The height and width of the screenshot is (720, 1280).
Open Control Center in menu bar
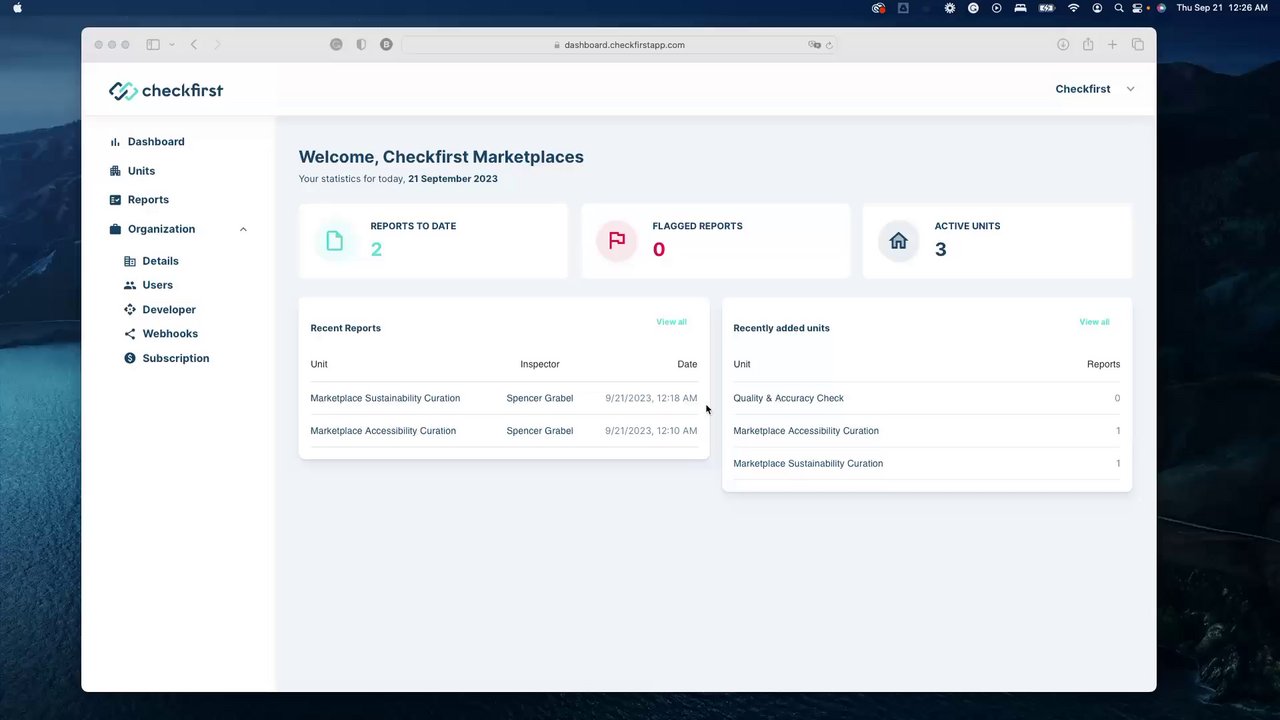(1138, 8)
